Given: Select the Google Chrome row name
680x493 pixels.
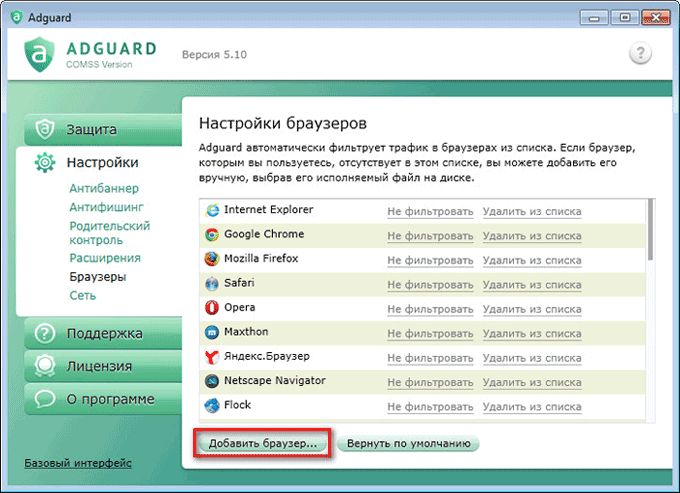Looking at the screenshot, I should (264, 234).
